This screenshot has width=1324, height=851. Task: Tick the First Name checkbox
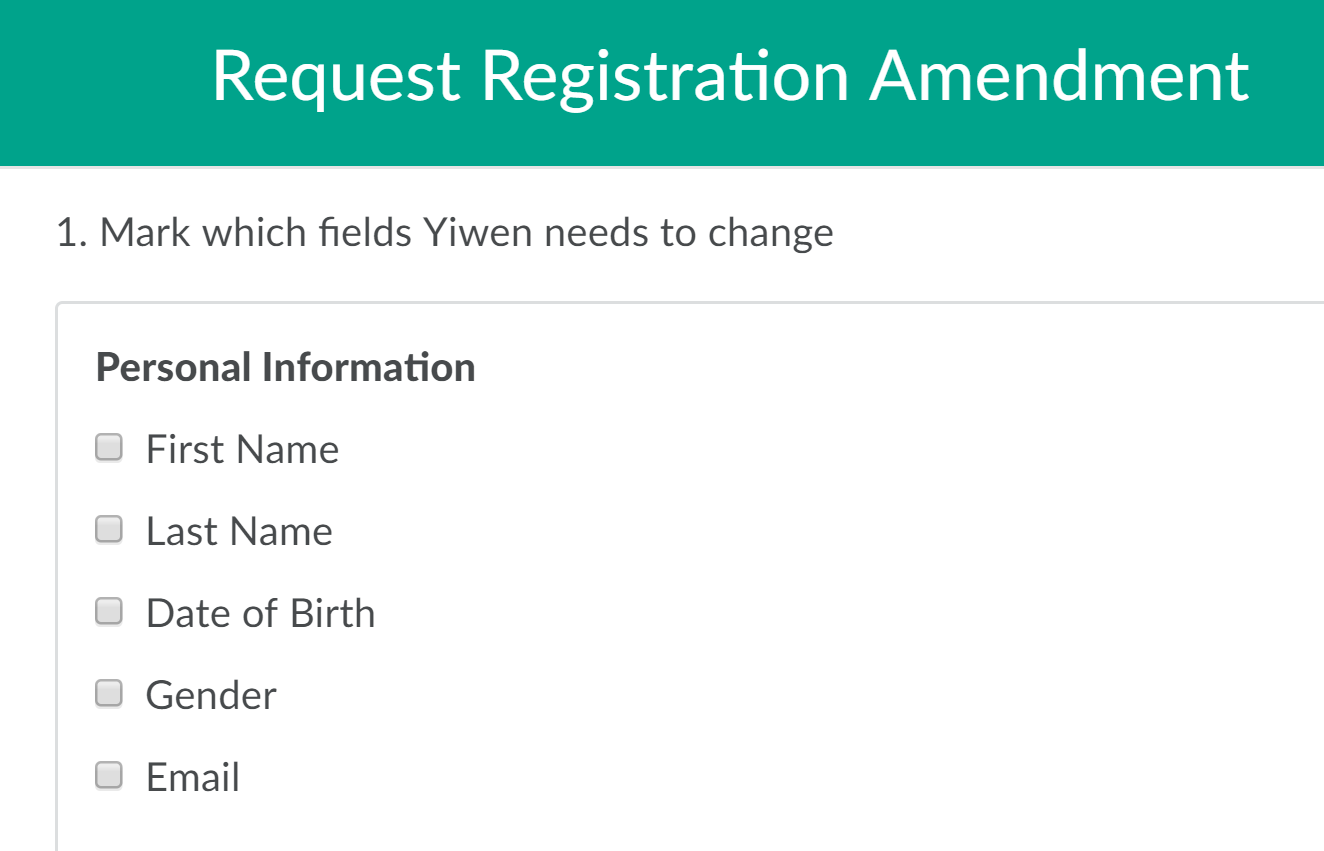(109, 448)
